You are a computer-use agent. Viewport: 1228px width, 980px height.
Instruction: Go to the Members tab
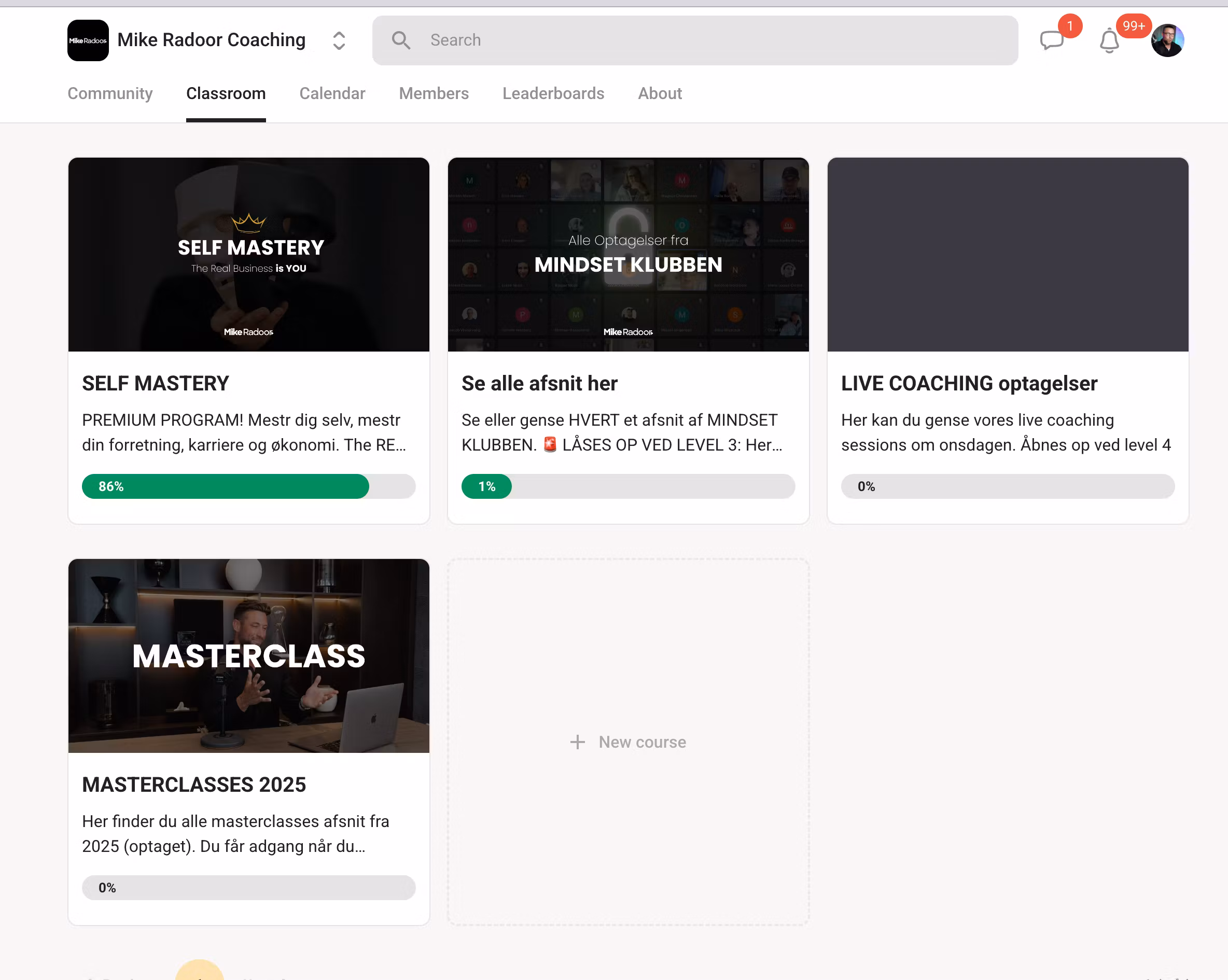coord(434,93)
